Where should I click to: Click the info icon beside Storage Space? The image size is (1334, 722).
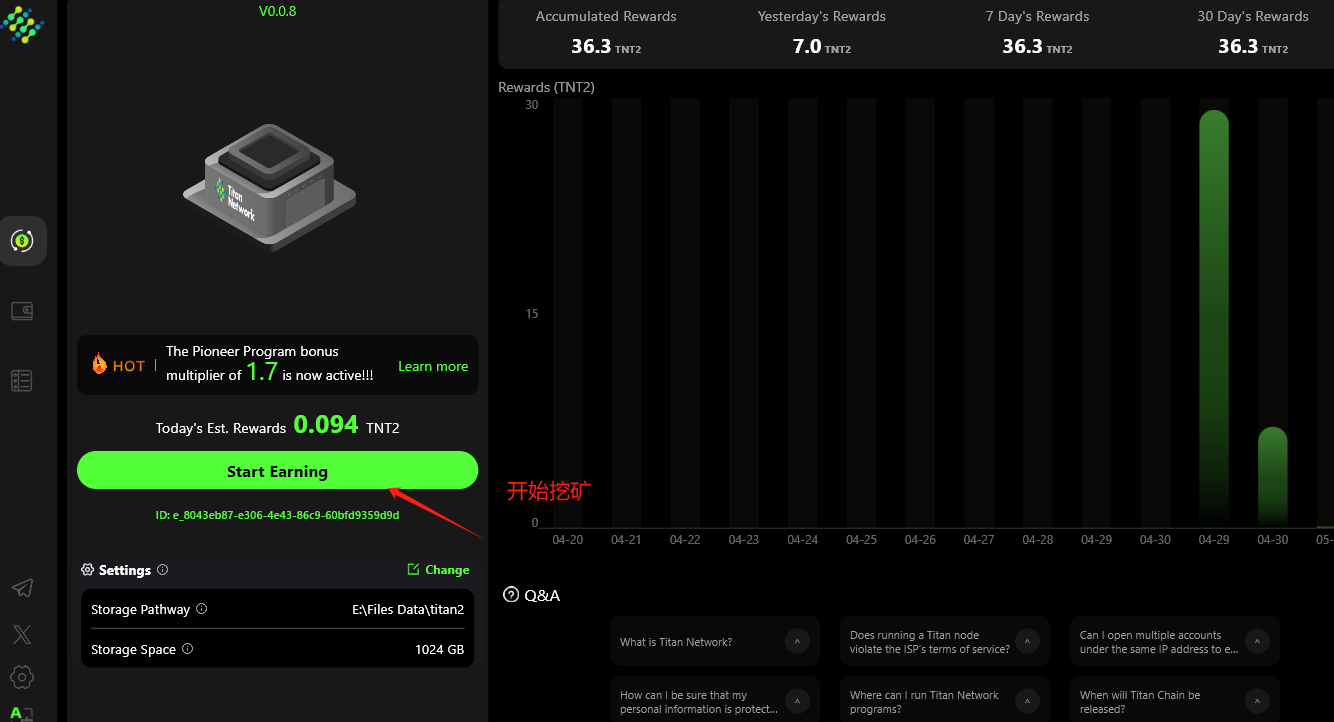188,649
